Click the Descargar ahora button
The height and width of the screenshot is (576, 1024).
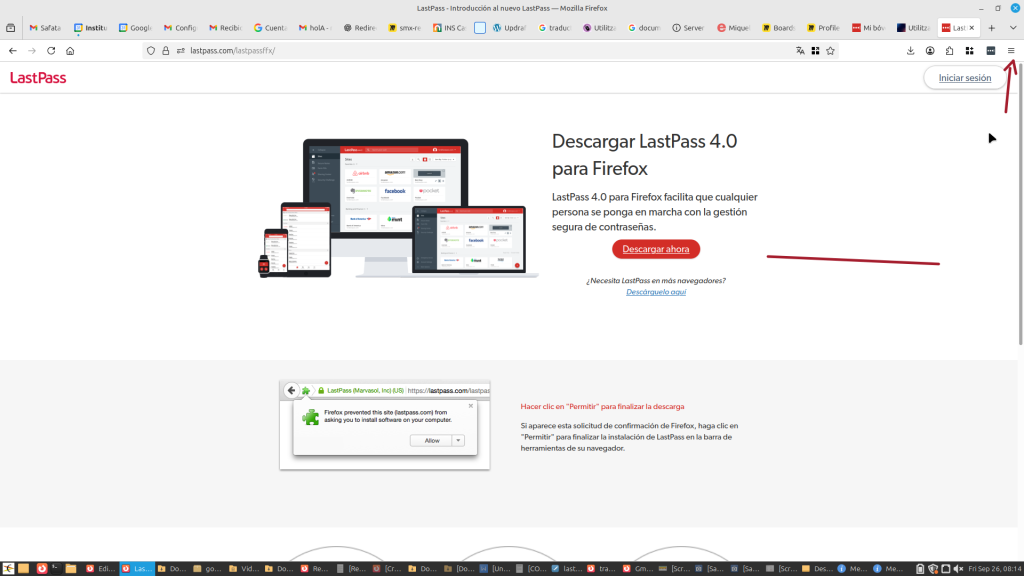pos(656,249)
